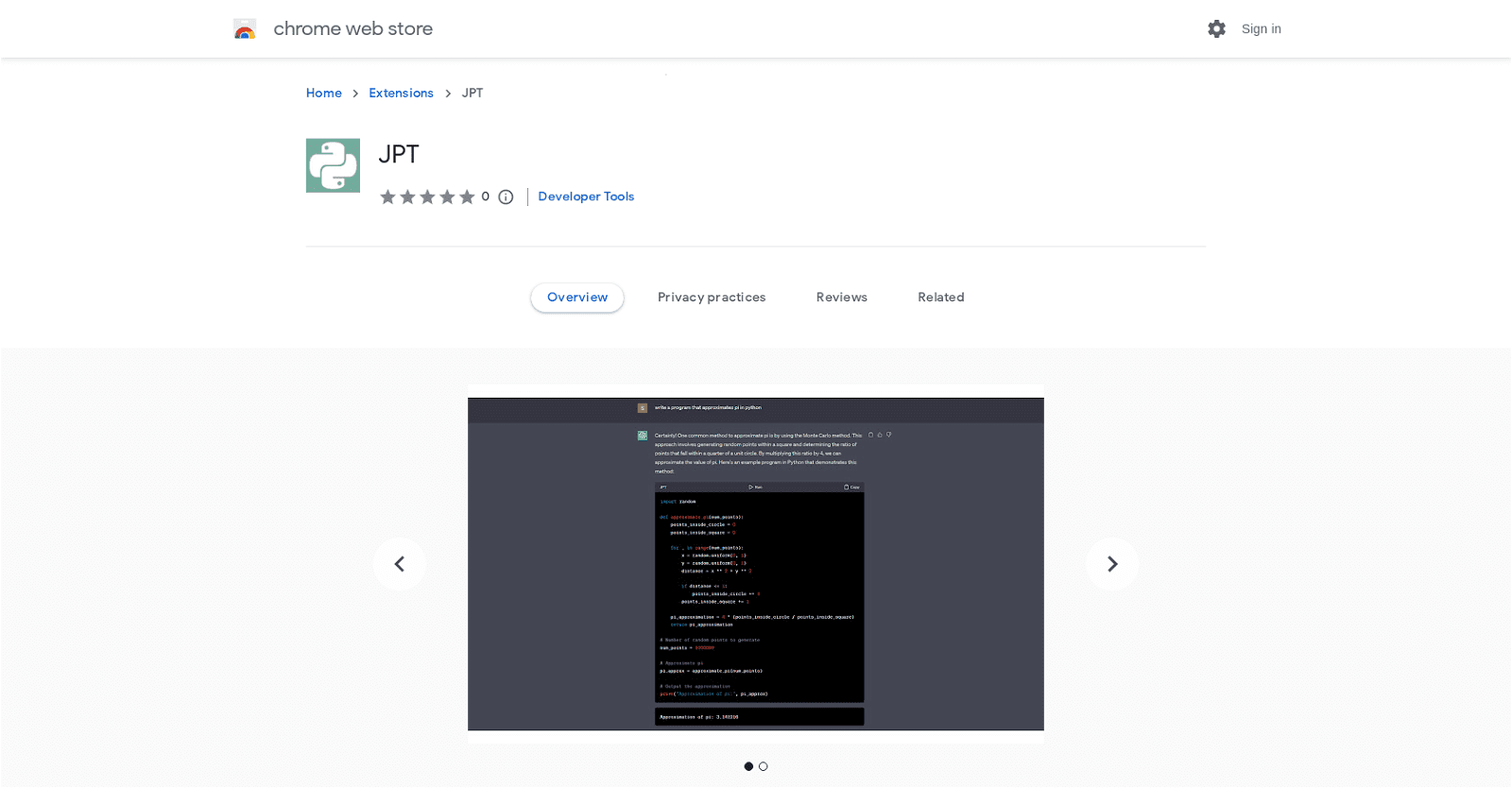The image size is (1512, 788).
Task: Open the Developer Tools category link
Action: [x=586, y=197]
